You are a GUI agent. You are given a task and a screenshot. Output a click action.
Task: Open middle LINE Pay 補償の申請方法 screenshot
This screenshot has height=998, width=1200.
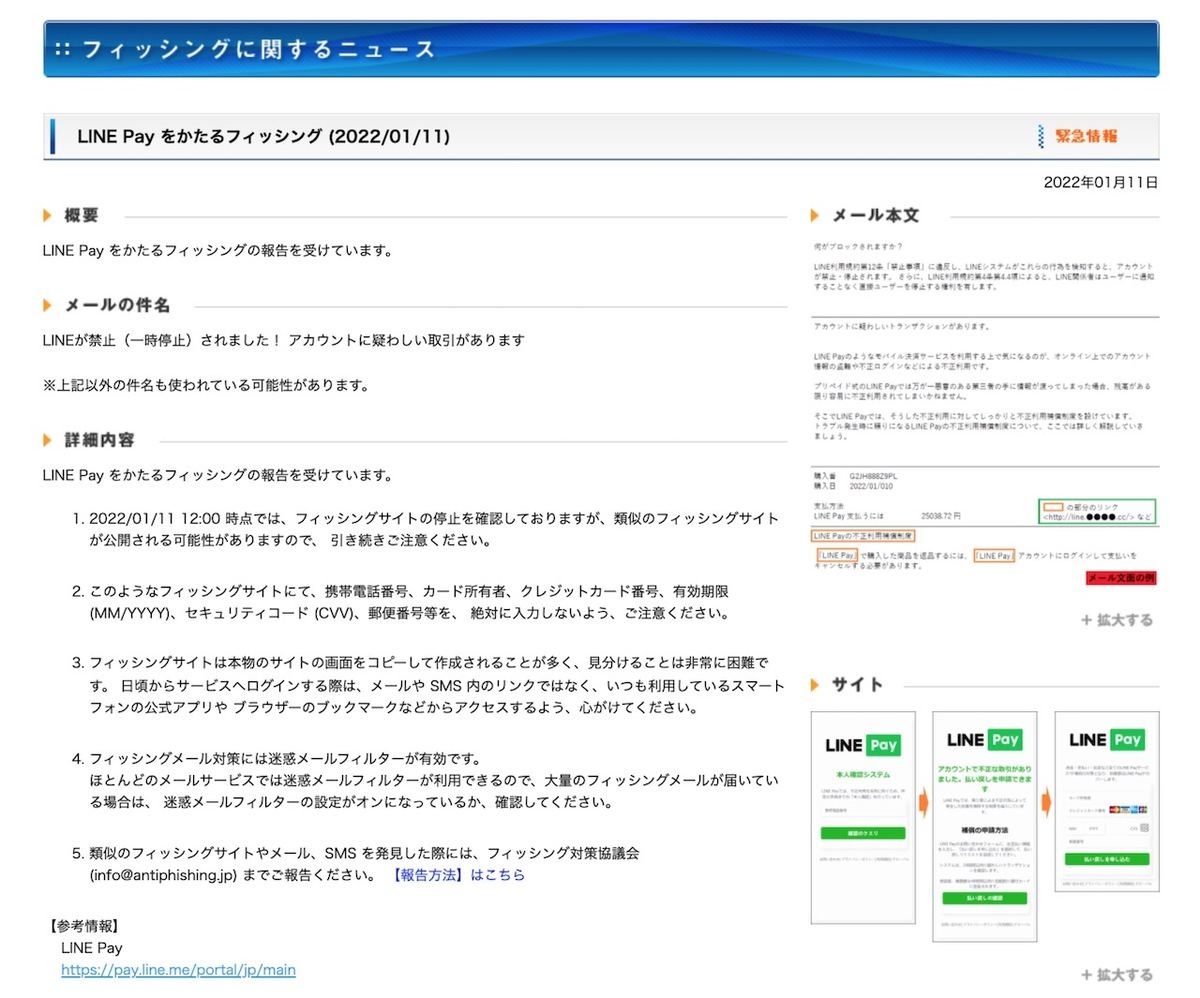pos(985,826)
